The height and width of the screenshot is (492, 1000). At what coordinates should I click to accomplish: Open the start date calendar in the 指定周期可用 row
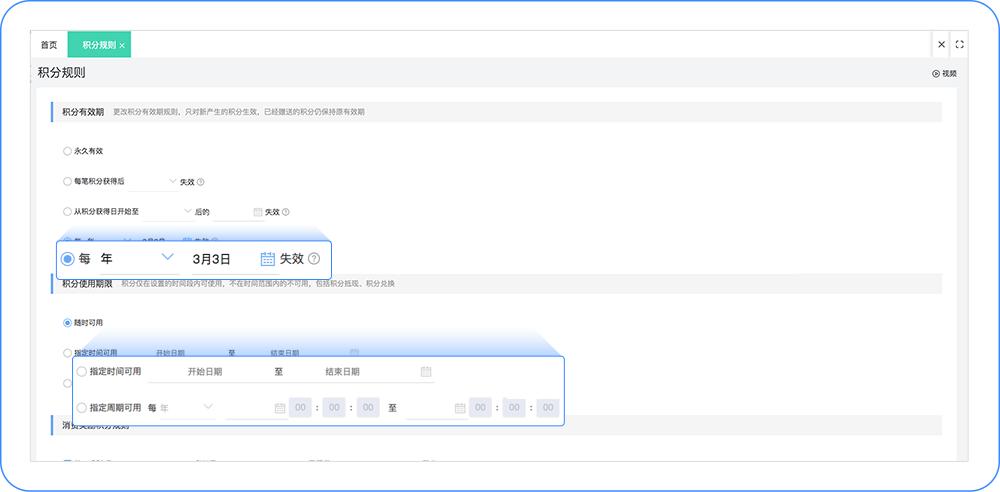(x=279, y=408)
